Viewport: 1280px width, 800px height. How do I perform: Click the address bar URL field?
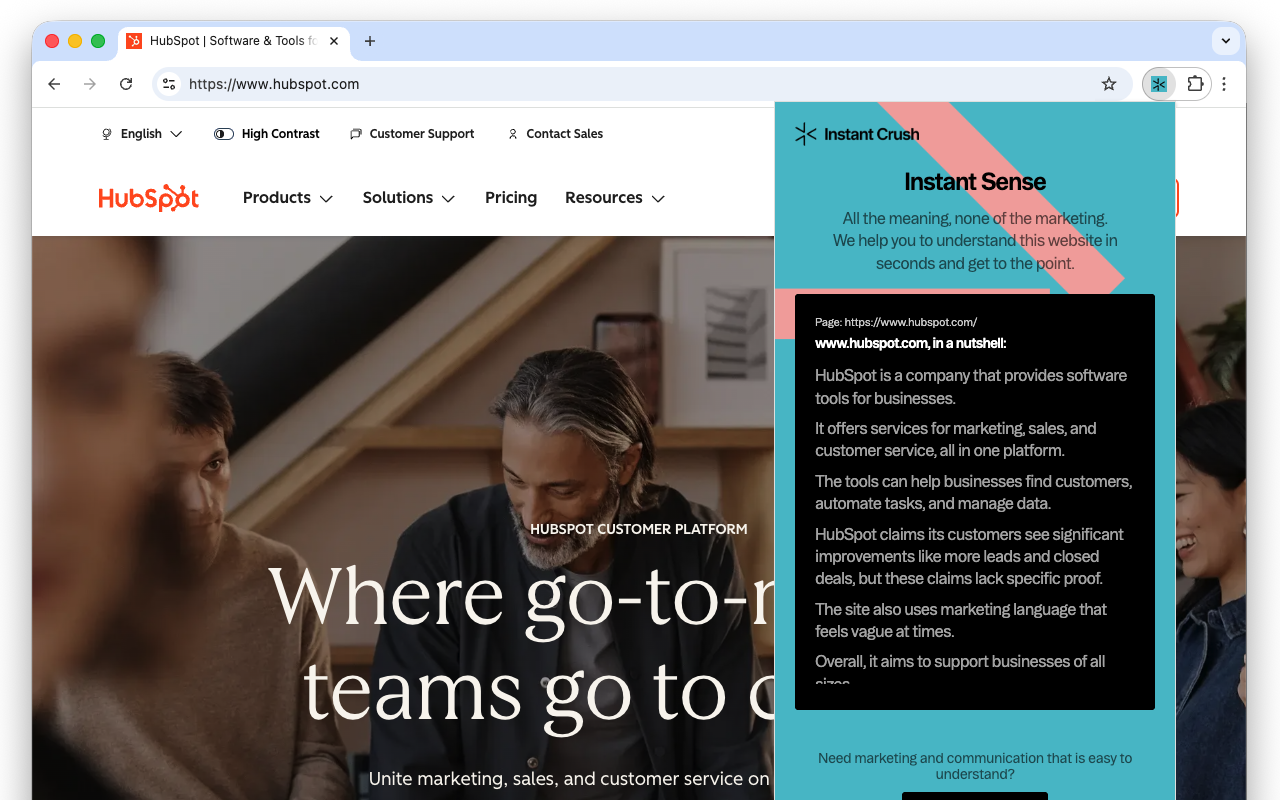tap(600, 84)
